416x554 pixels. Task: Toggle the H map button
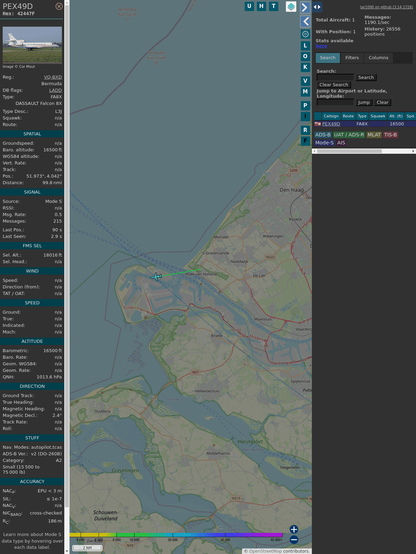261,6
